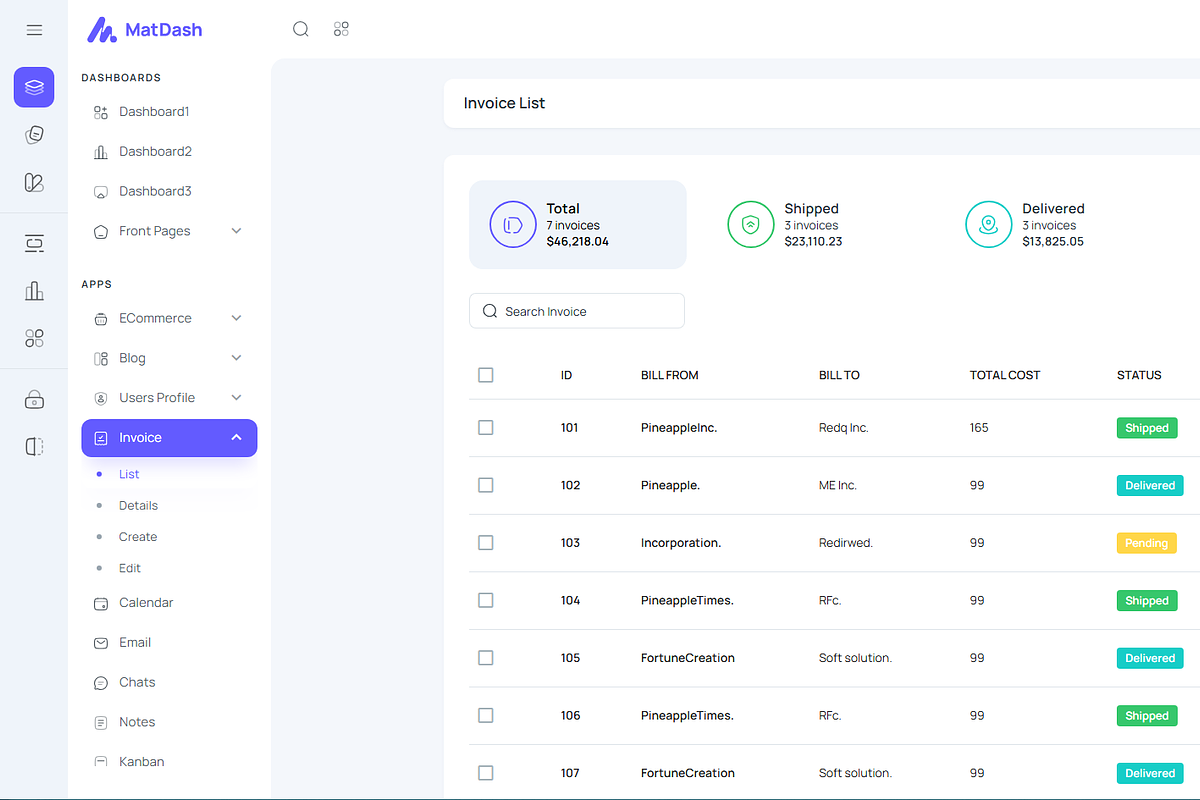Screen dimensions: 1200x800
Task: Click the Total invoices circular icon
Action: click(513, 224)
